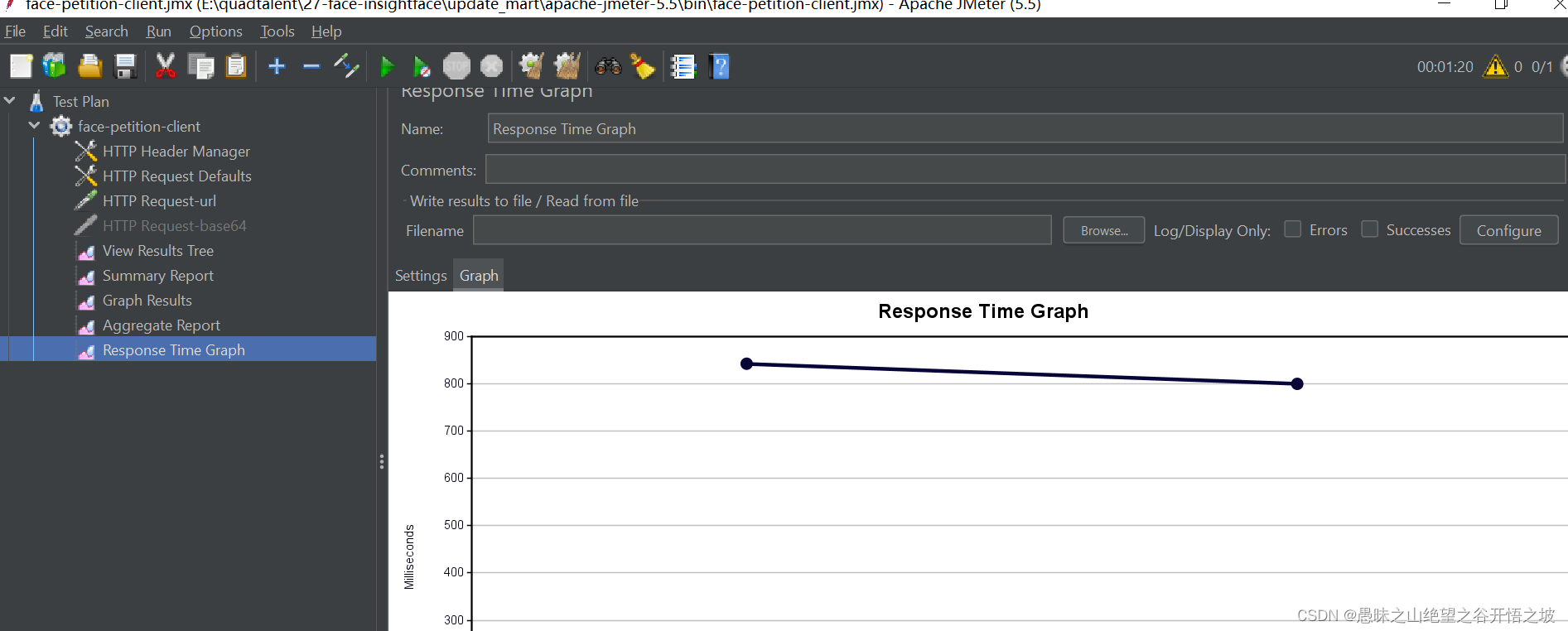This screenshot has height=631, width=1568.
Task: Click the first data point on graph
Action: click(x=746, y=364)
